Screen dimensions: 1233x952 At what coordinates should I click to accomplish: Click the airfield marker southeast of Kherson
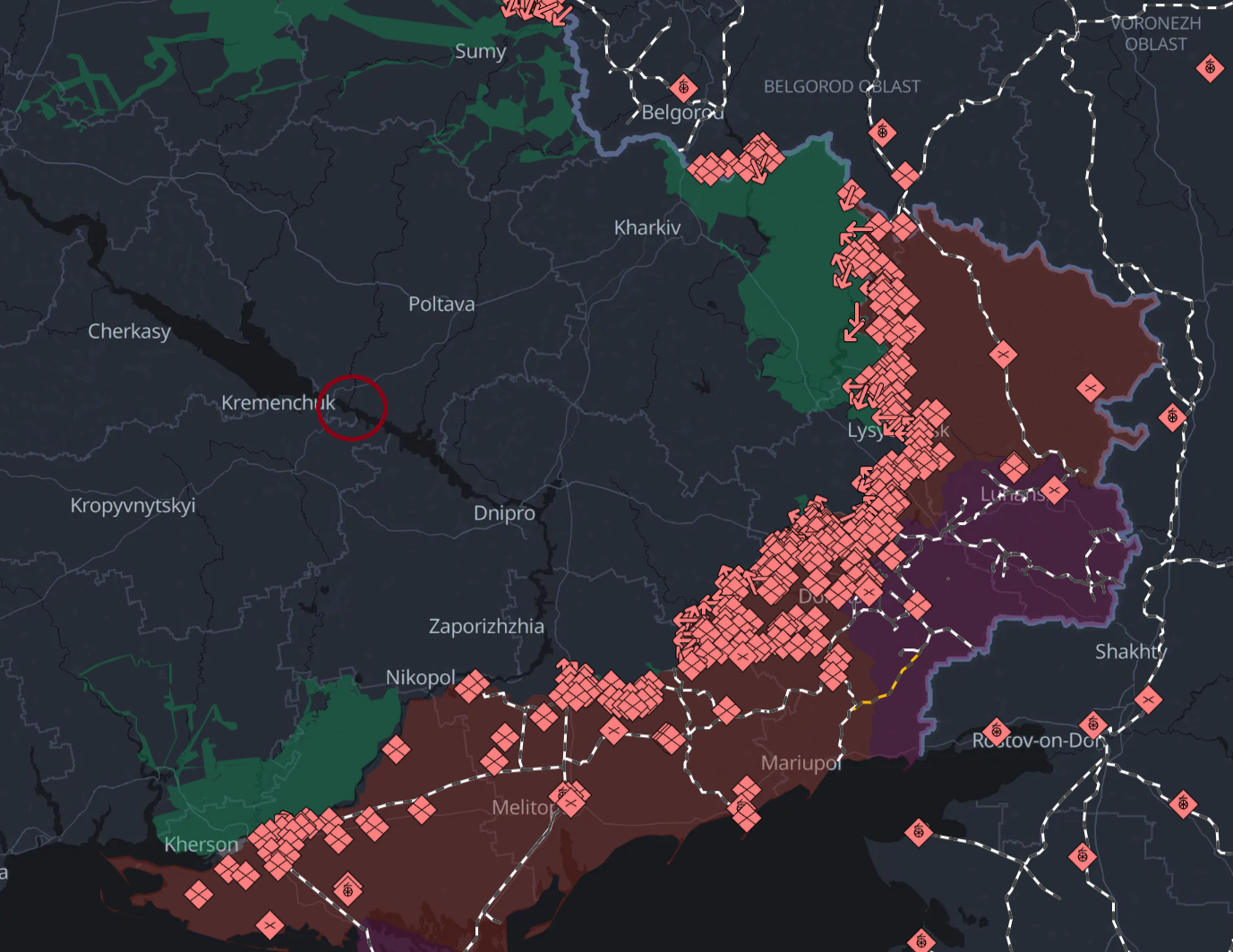(x=347, y=889)
